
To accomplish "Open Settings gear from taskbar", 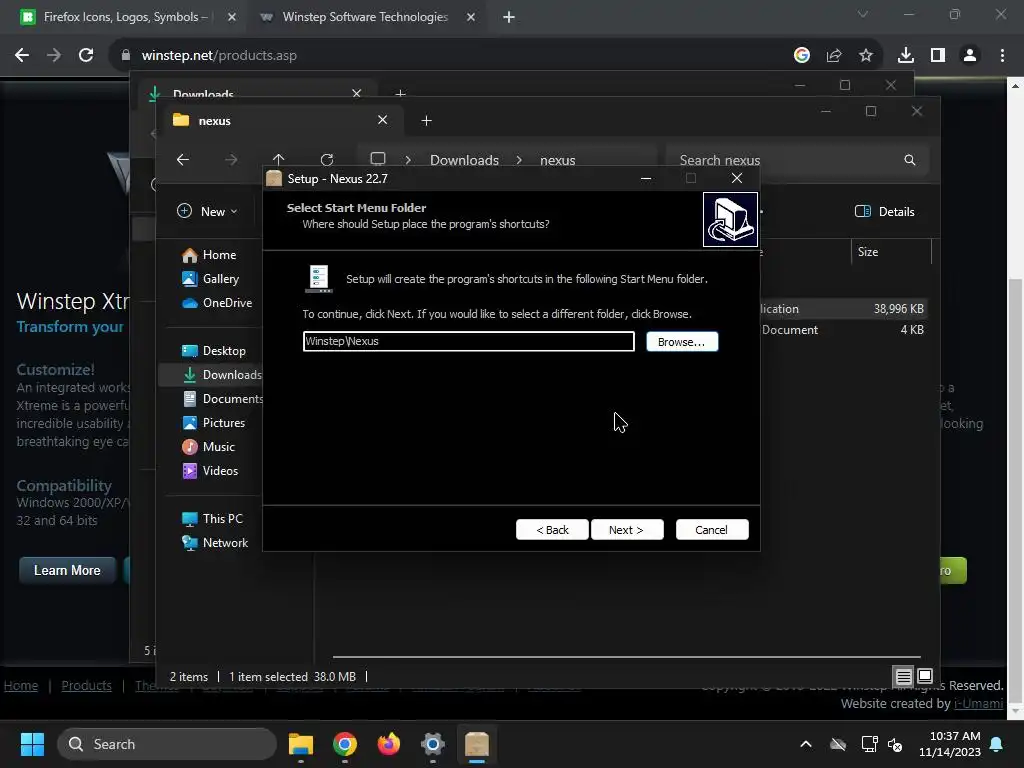I will point(432,744).
